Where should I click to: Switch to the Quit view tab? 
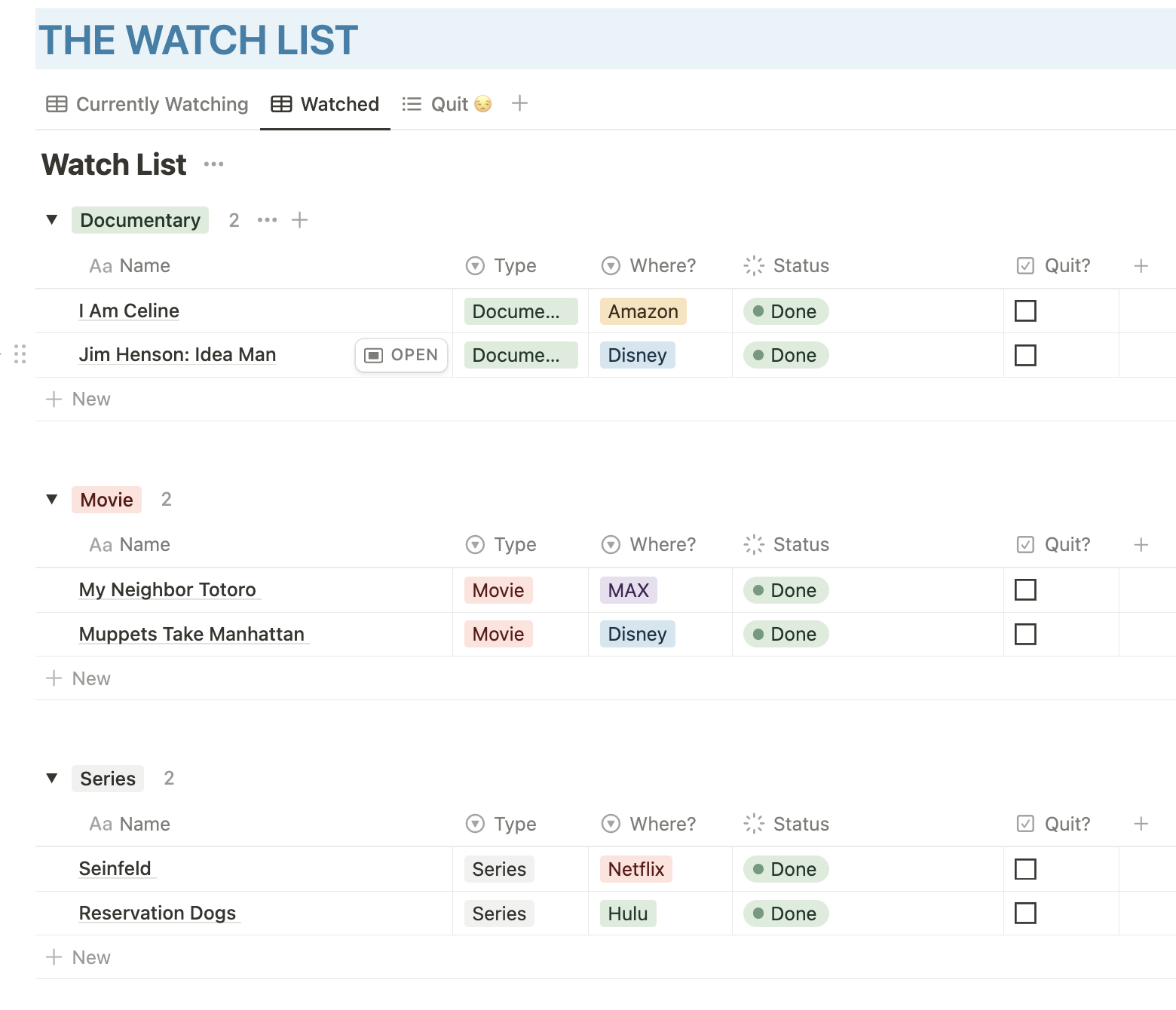tap(447, 104)
